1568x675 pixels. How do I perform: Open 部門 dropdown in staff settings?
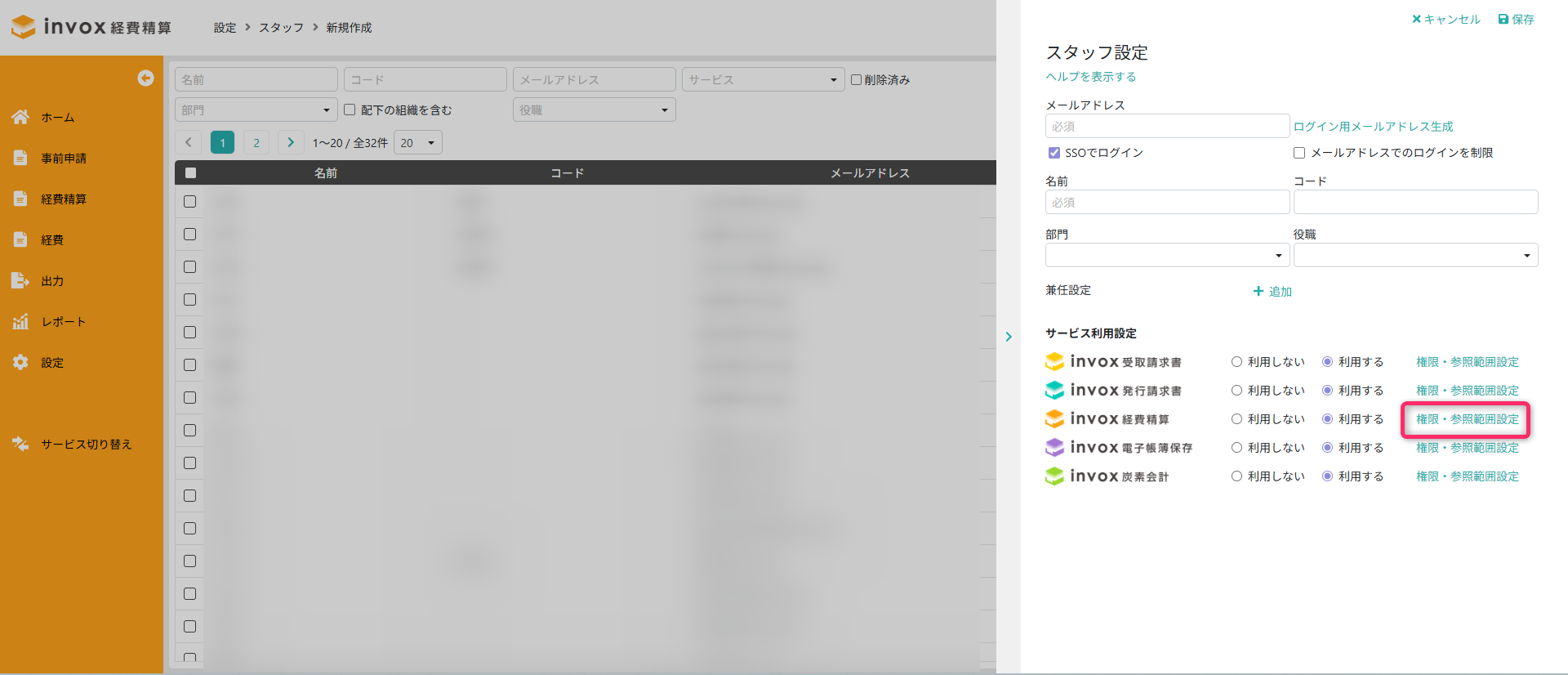[1167, 255]
